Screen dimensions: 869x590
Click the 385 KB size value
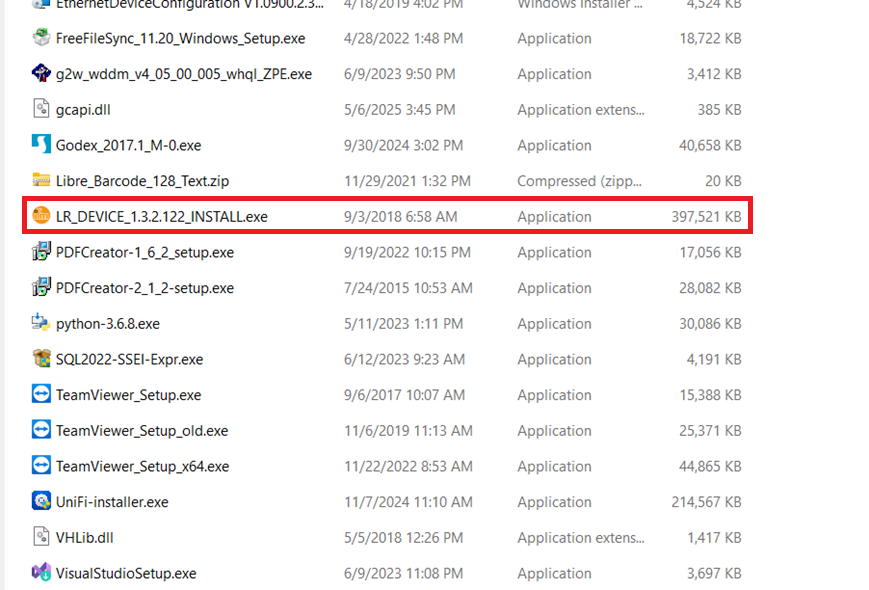point(719,110)
